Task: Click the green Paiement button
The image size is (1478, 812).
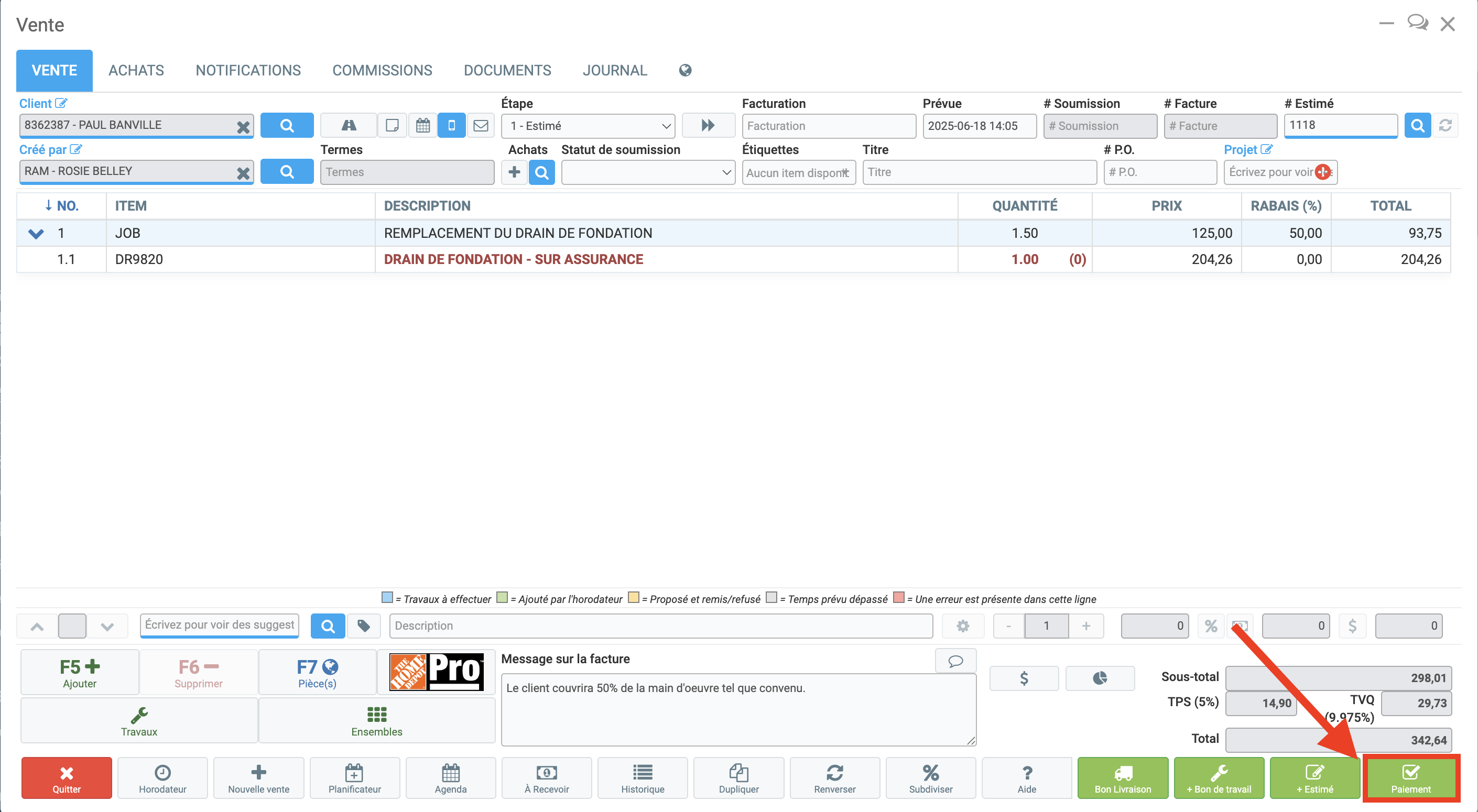Action: click(1410, 778)
